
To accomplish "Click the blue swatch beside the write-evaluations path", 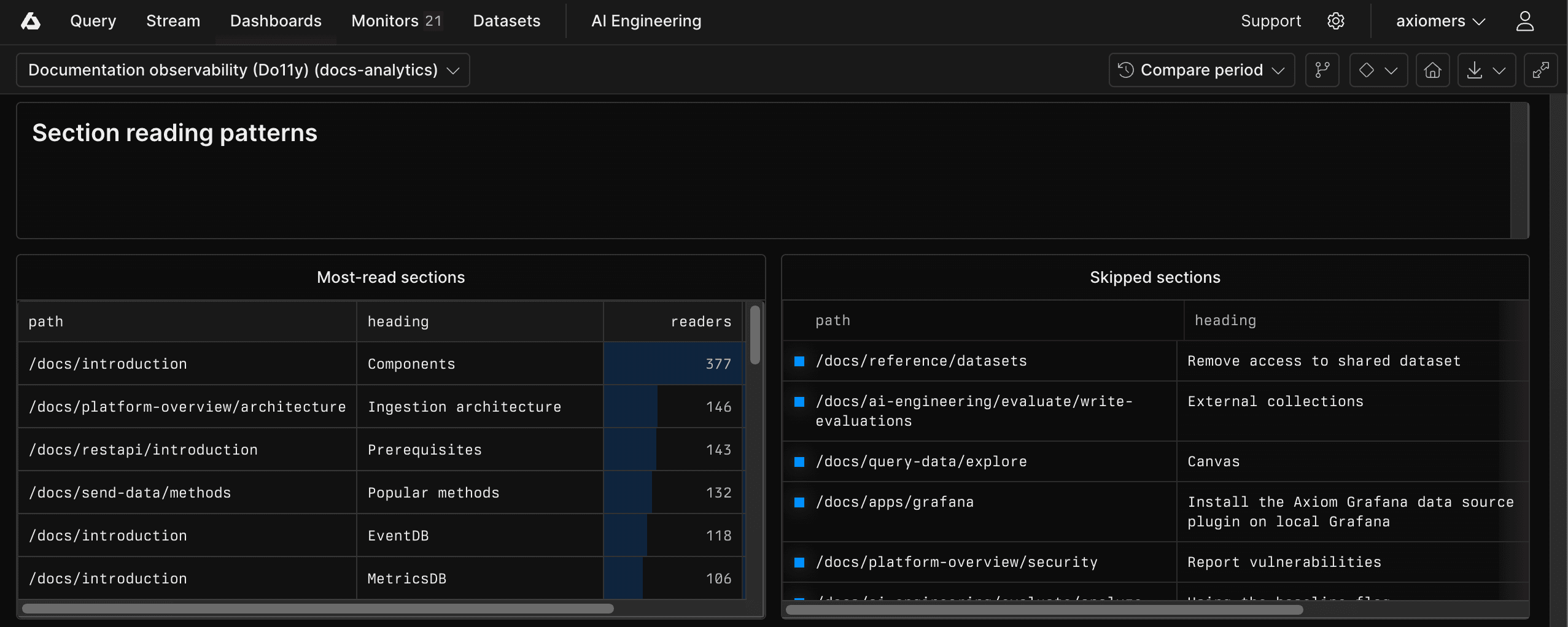I will [x=799, y=402].
